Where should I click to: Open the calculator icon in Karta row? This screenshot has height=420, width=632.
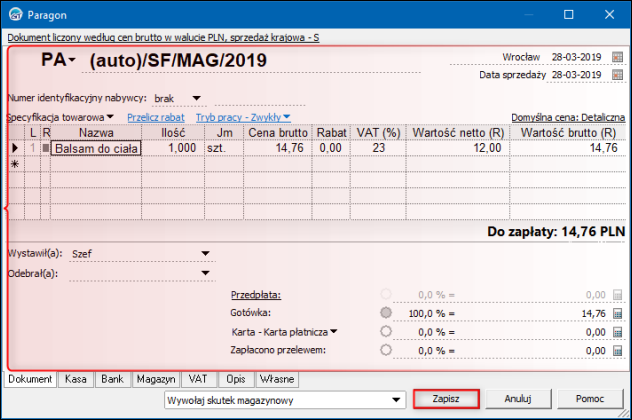[617, 332]
